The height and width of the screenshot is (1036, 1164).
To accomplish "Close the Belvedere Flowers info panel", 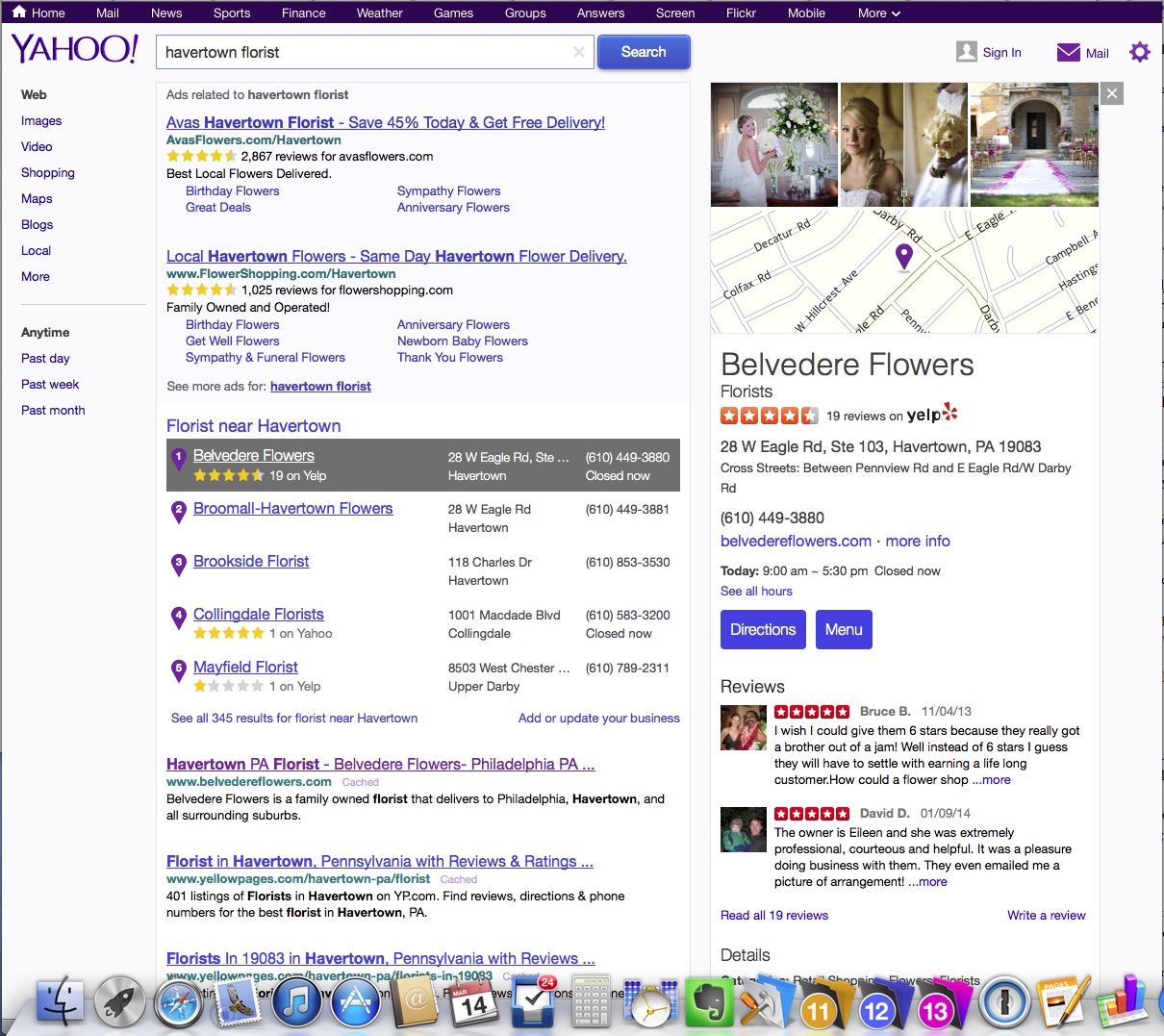I will (x=1112, y=93).
